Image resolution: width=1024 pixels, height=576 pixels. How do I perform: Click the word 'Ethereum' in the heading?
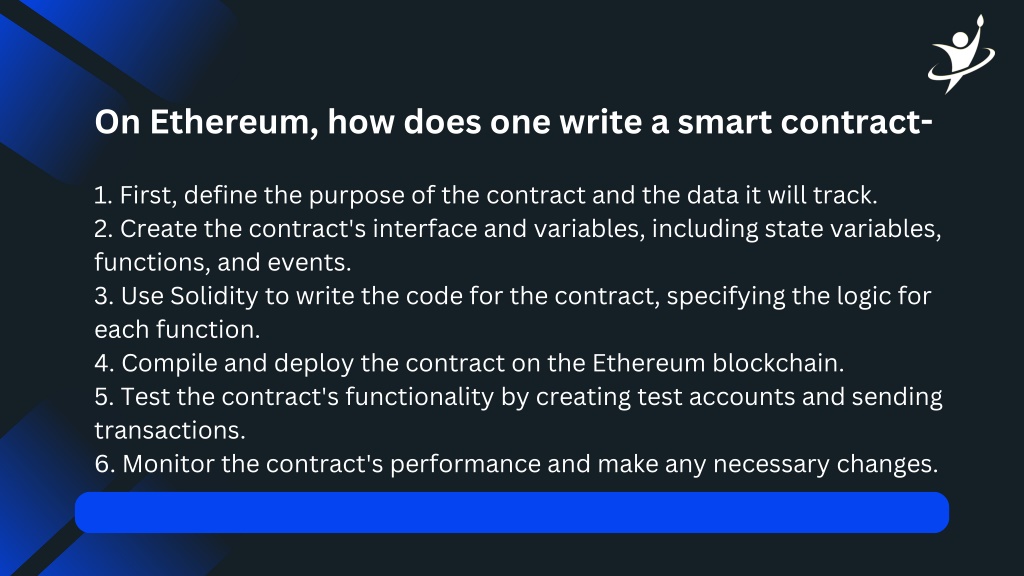(x=234, y=122)
